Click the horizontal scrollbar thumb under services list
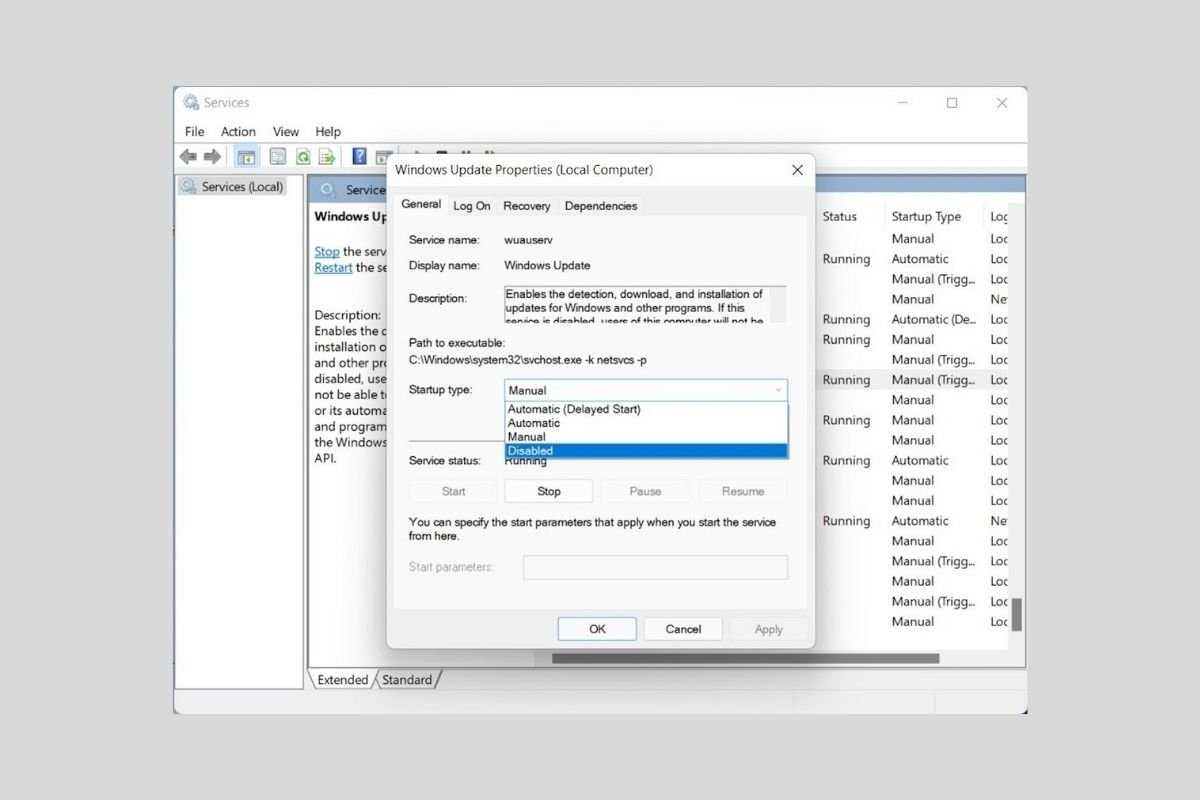The width and height of the screenshot is (1200, 800). point(746,658)
